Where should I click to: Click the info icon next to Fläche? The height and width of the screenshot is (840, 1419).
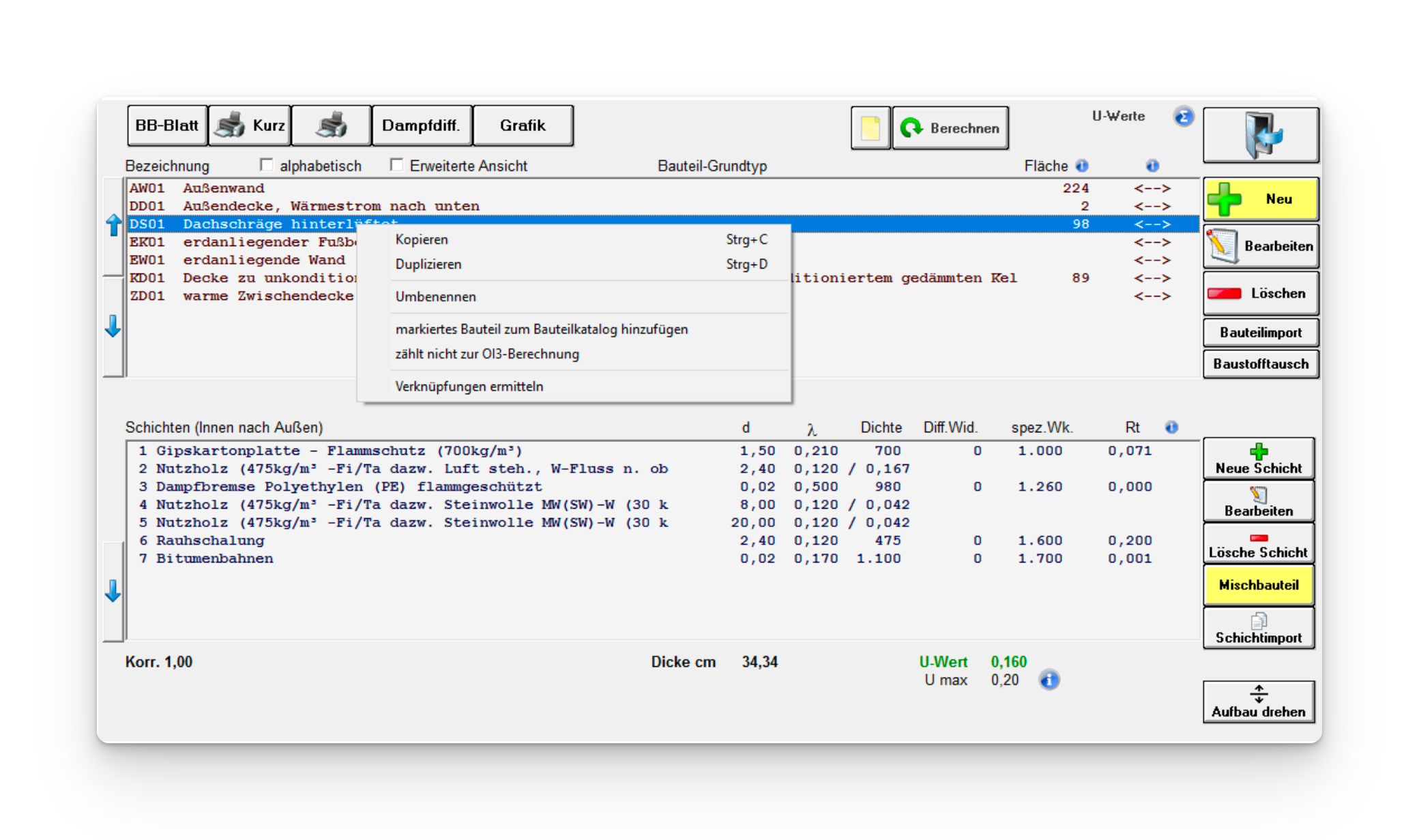tap(1082, 166)
